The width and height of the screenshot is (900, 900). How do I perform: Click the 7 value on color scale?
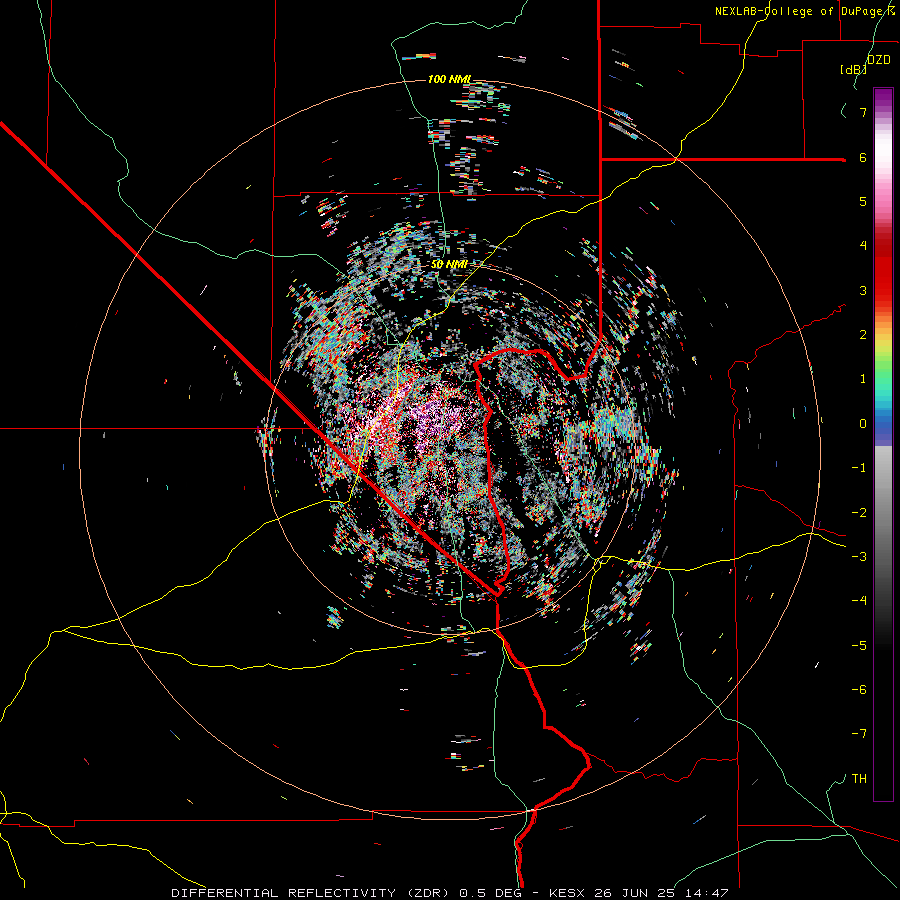point(863,112)
